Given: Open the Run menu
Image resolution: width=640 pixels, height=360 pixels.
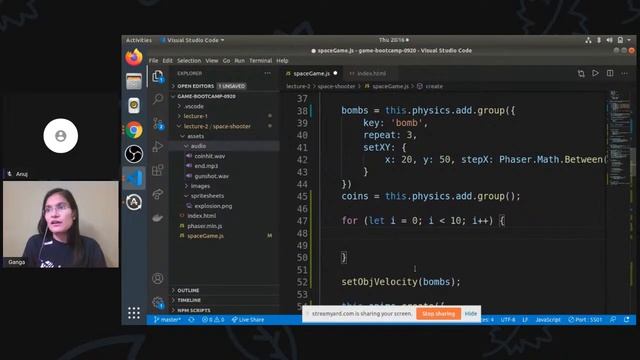Looking at the screenshot, I should tap(240, 60).
